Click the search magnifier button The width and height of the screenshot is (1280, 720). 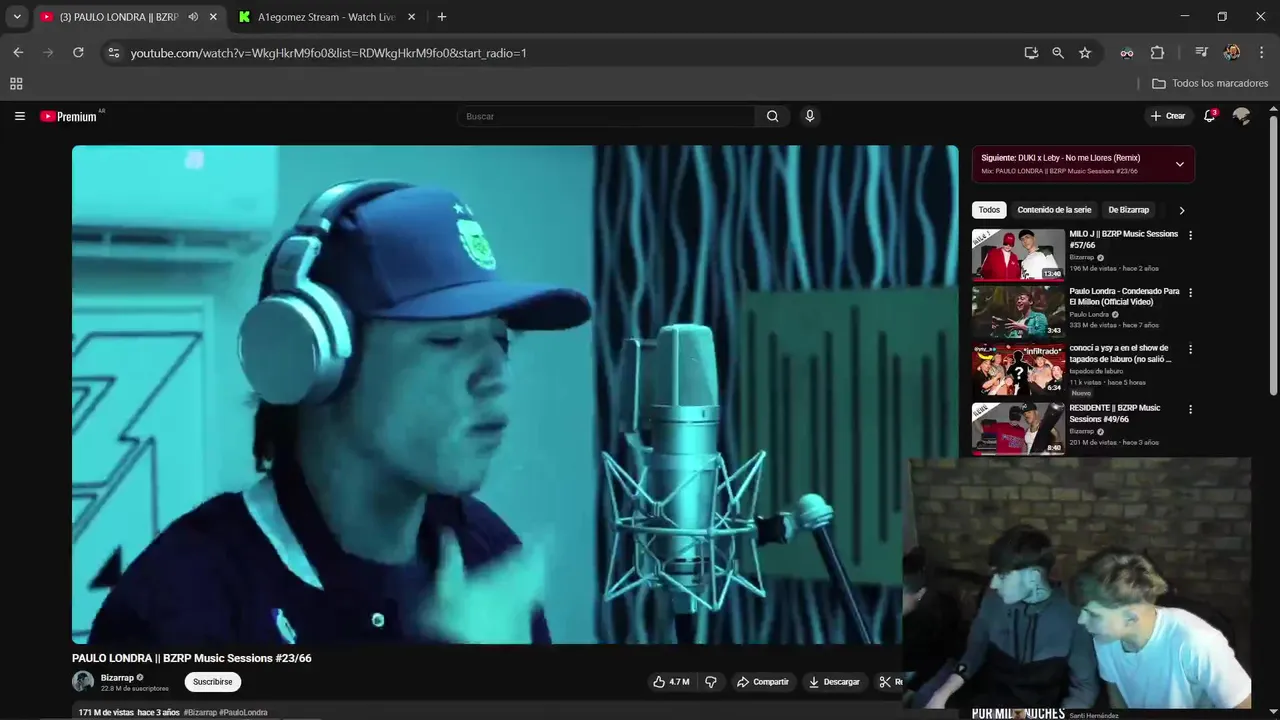[x=772, y=116]
